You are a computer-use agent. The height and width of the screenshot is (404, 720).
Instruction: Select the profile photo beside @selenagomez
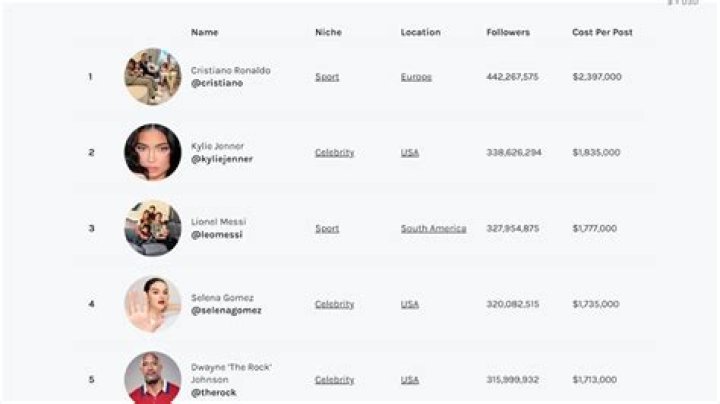pos(152,304)
